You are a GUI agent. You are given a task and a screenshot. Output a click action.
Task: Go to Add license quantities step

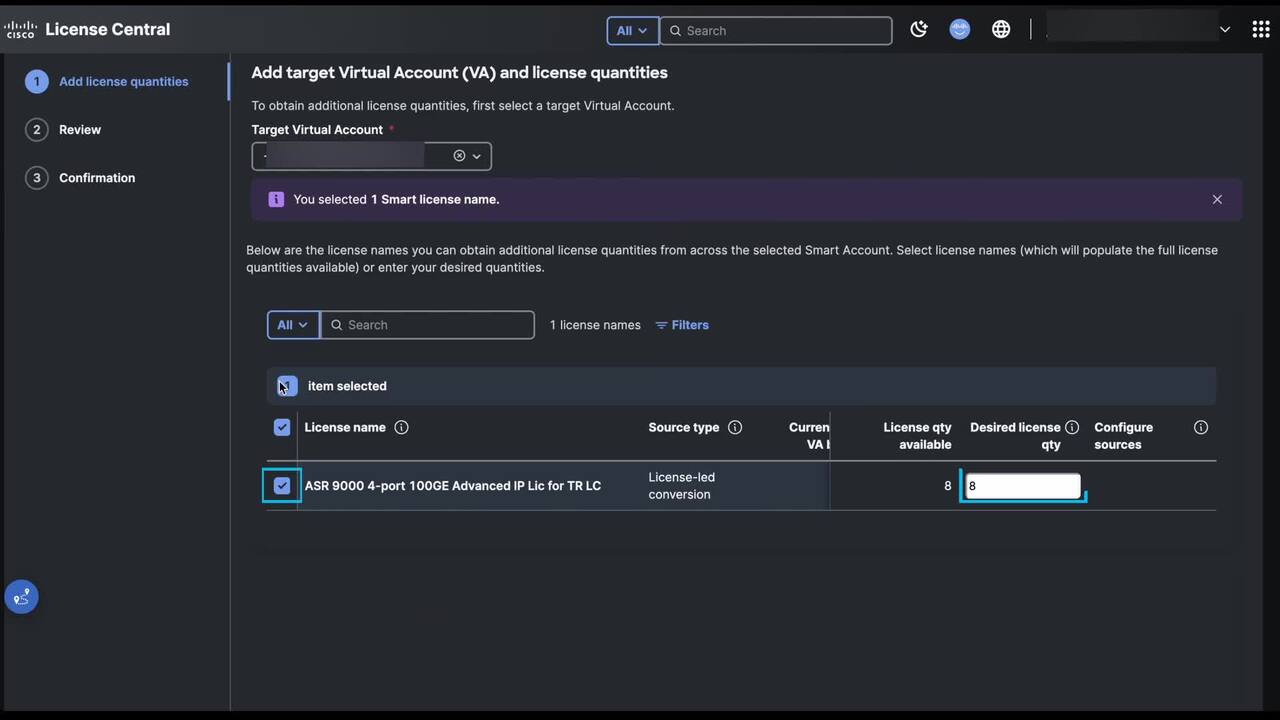[107, 81]
